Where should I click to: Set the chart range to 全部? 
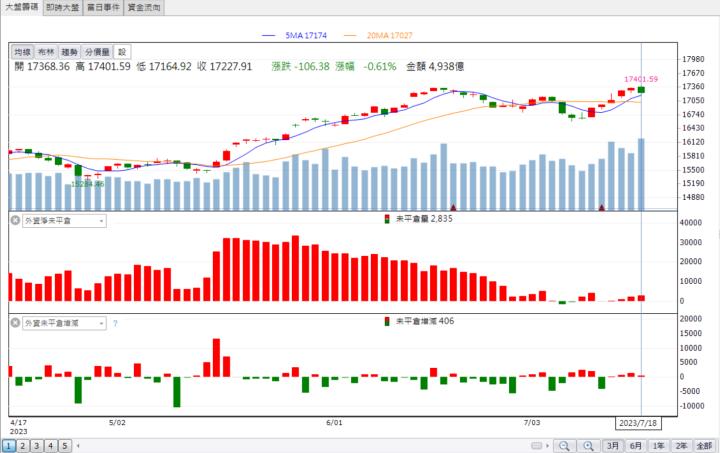coord(704,446)
